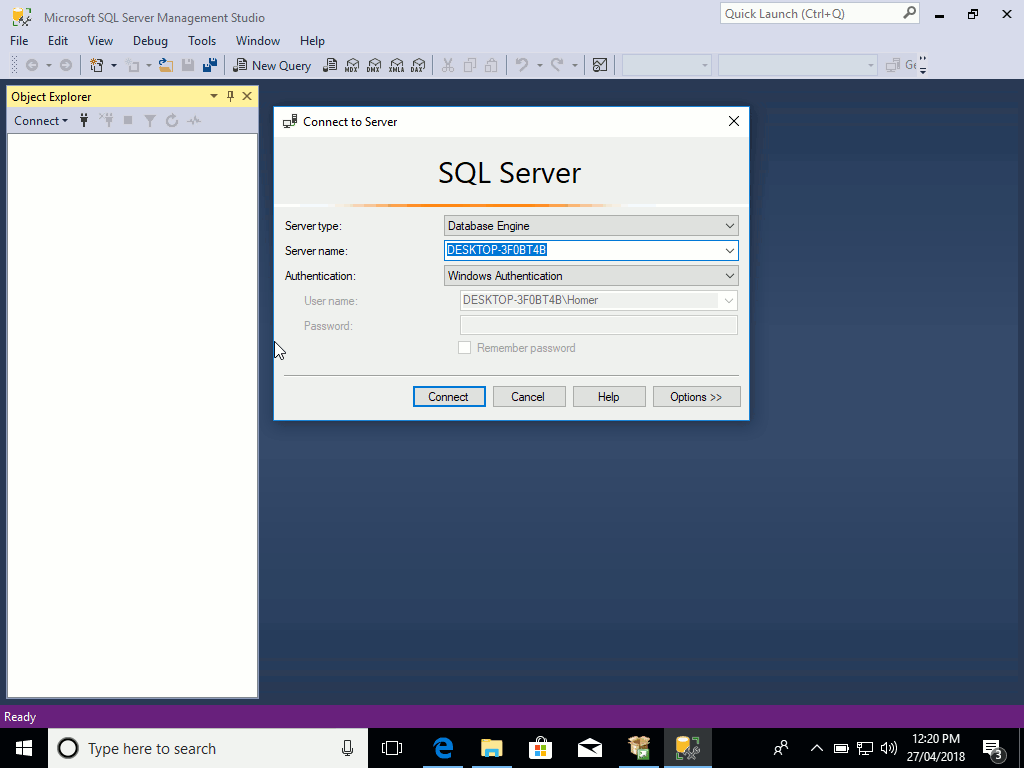Expand the Server name dropdown arrow

pyautogui.click(x=729, y=251)
